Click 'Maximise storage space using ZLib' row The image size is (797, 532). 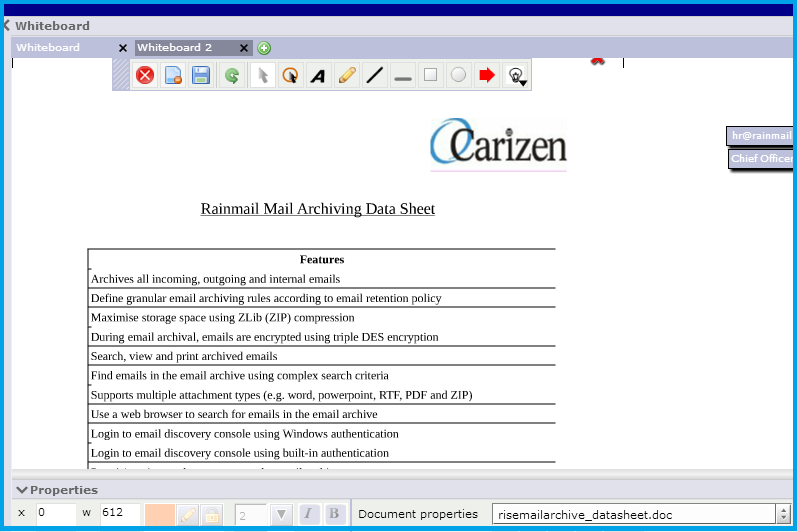322,318
